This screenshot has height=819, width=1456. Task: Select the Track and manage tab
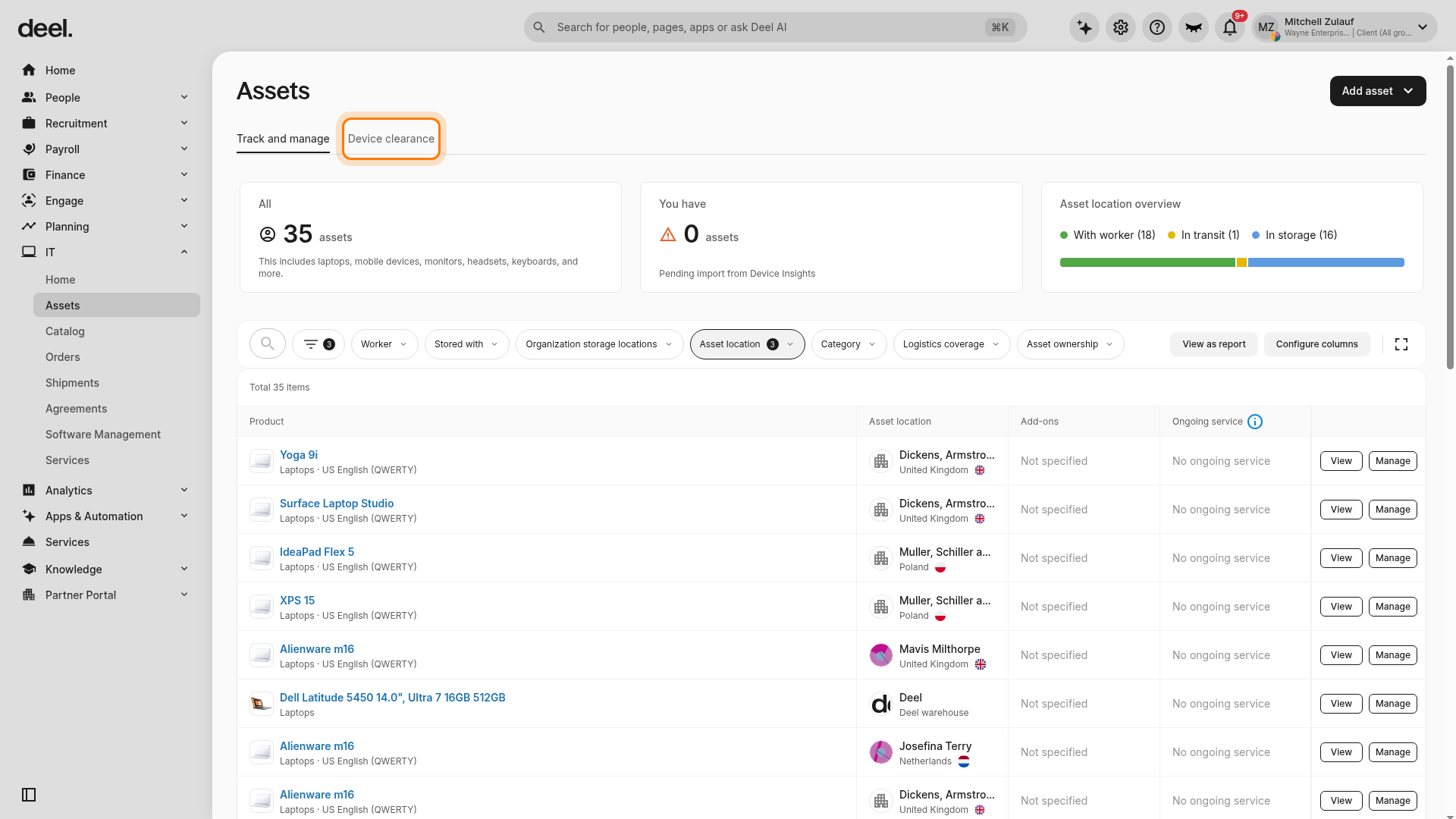click(283, 139)
